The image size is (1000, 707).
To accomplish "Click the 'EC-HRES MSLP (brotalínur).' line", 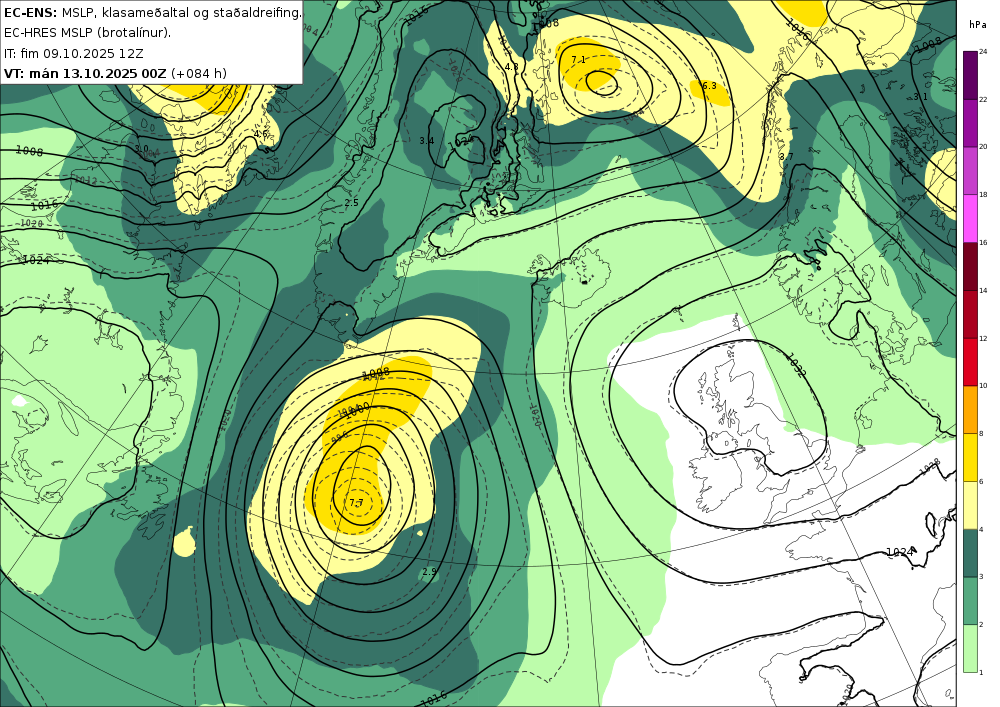I will 87,33.
